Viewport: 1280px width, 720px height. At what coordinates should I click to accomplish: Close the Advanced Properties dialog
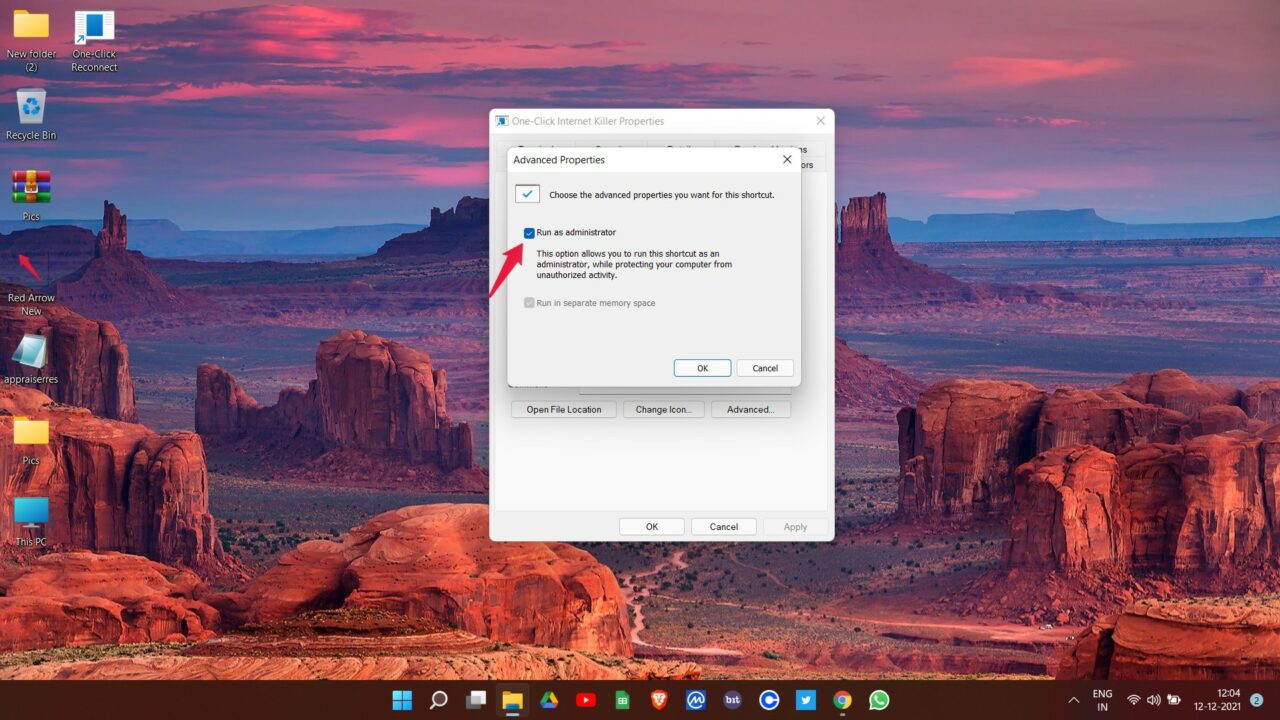click(x=787, y=159)
